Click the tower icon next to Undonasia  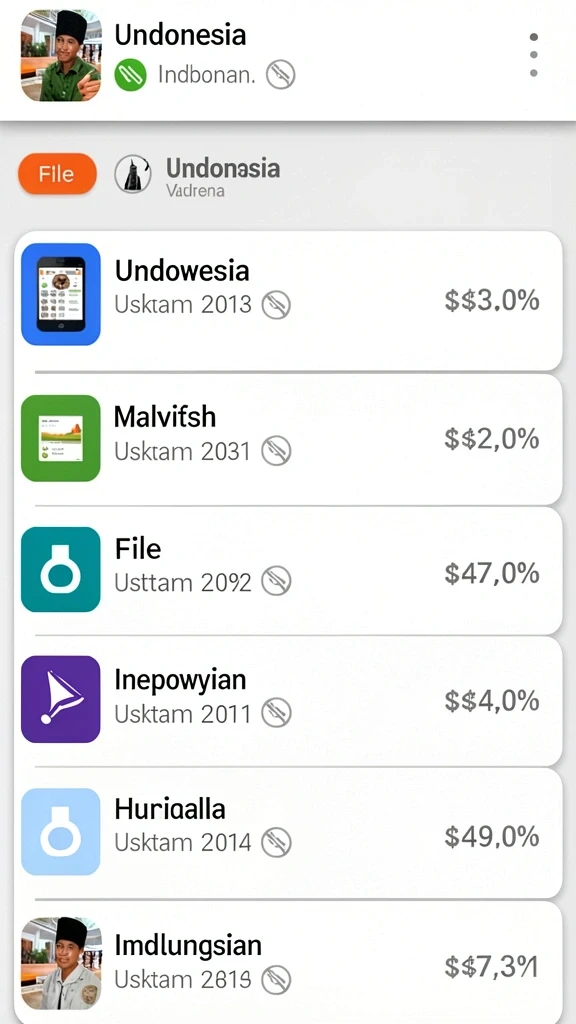[133, 174]
